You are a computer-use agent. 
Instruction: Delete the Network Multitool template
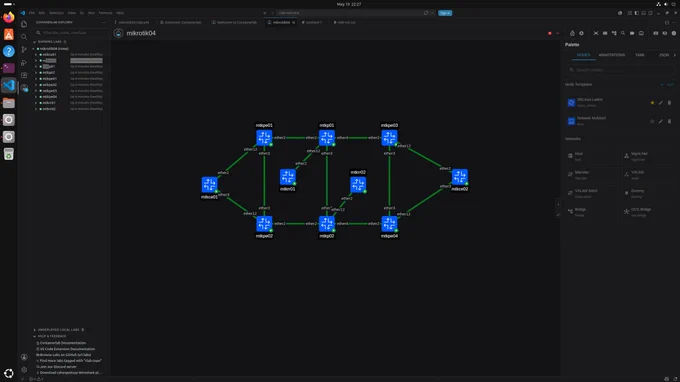[x=669, y=121]
